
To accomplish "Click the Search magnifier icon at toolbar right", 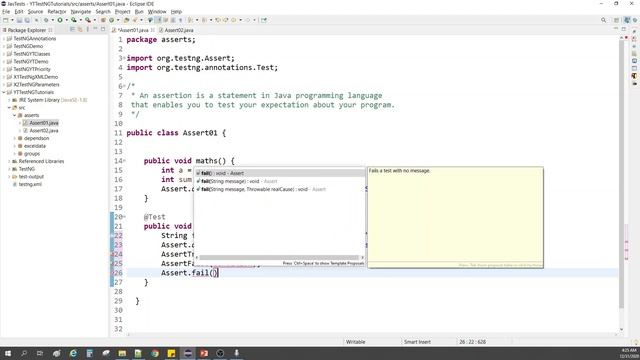I will 603,20.
